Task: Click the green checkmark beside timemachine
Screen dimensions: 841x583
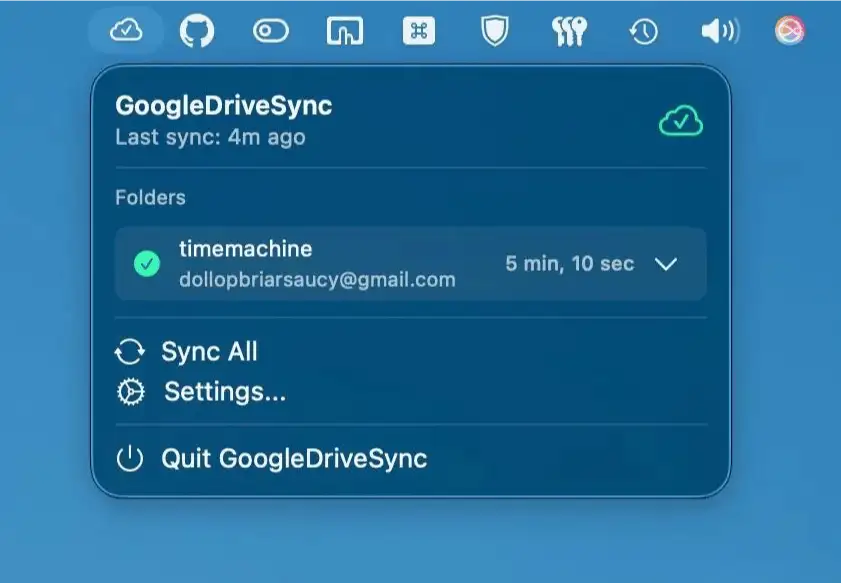Action: 147,264
